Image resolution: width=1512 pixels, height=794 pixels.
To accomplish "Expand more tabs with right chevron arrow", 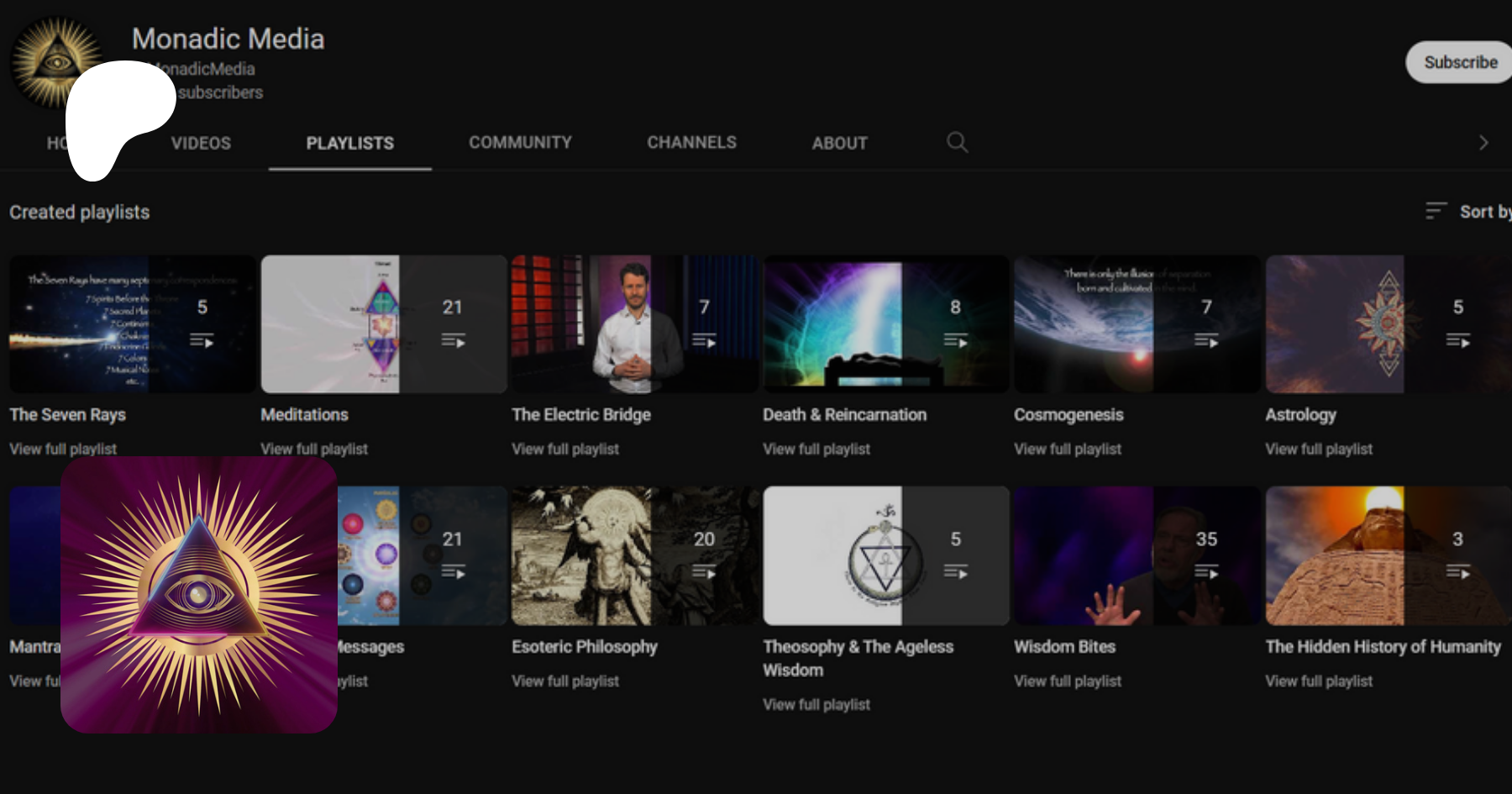I will pyautogui.click(x=1483, y=143).
